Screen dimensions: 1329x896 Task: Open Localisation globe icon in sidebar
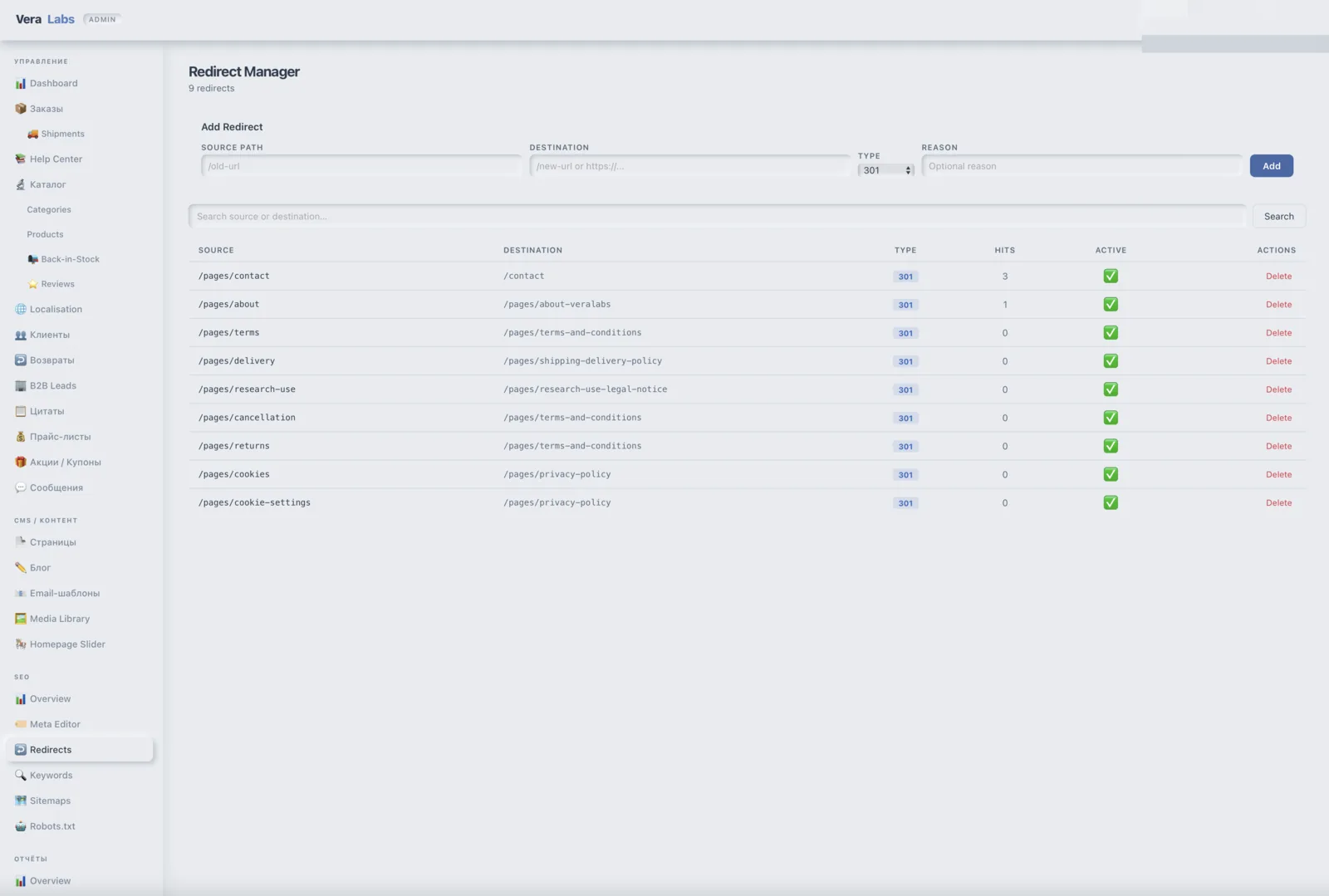(x=21, y=309)
